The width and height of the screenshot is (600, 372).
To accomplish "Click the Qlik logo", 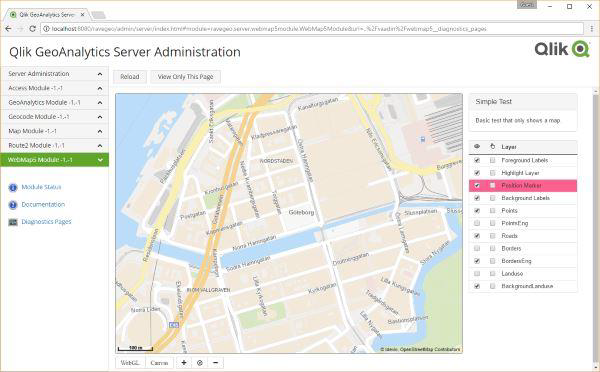I will click(x=562, y=49).
